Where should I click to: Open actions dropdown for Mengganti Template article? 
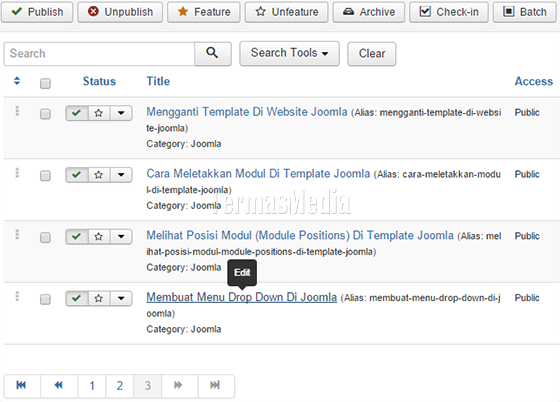pyautogui.click(x=121, y=113)
